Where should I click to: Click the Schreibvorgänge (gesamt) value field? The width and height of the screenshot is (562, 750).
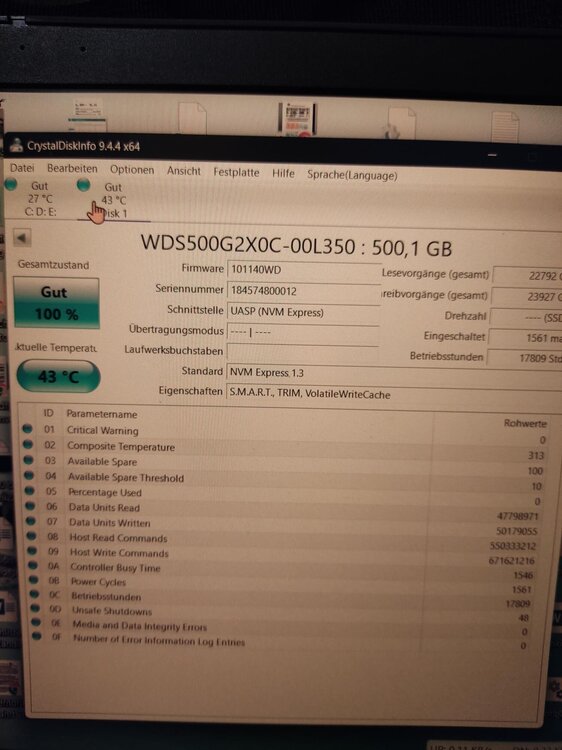tap(526, 297)
